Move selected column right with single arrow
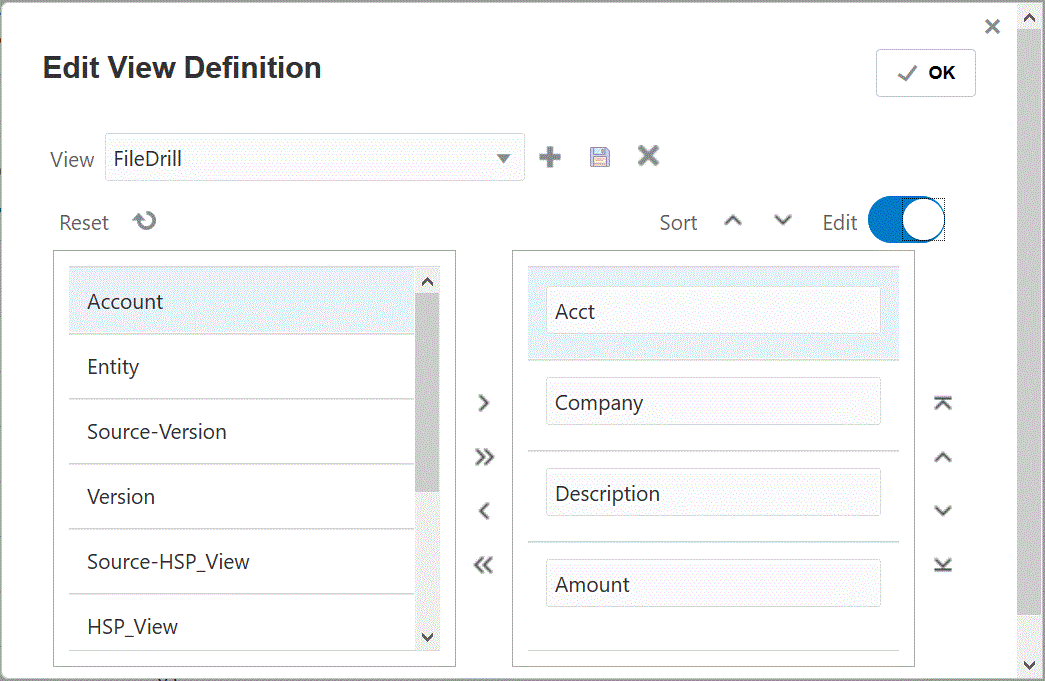The width and height of the screenshot is (1045, 681). coord(484,403)
